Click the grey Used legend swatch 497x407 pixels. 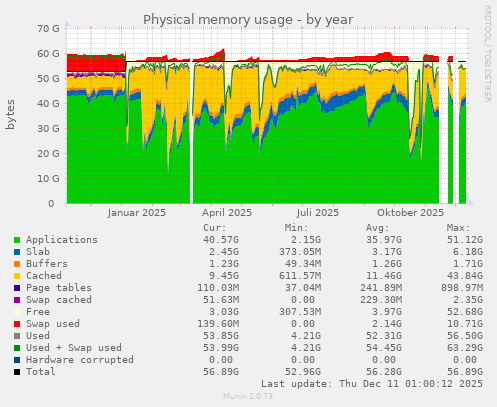tap(17, 336)
